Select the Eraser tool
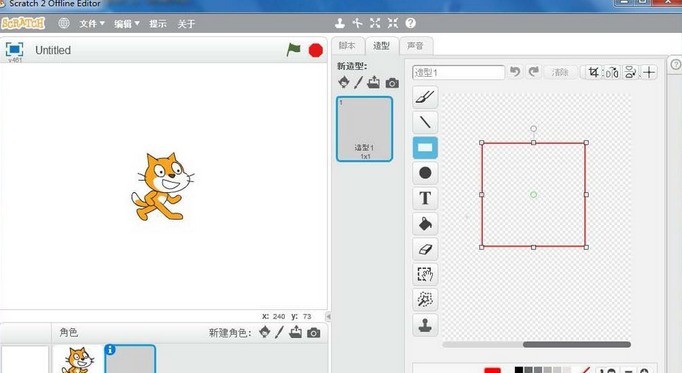The height and width of the screenshot is (373, 682). 425,249
